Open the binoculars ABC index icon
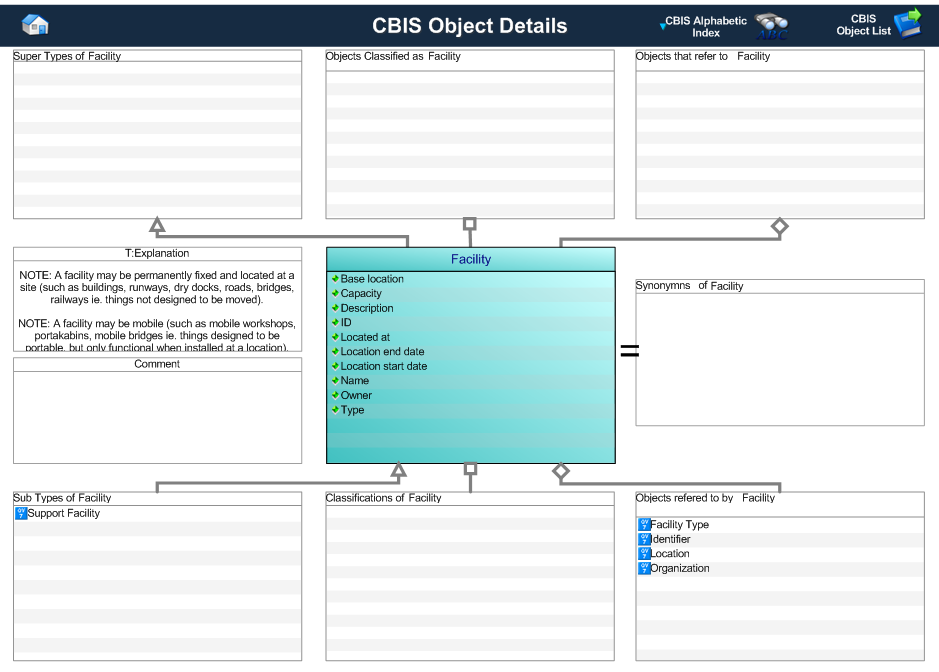Image resolution: width=939 pixels, height=672 pixels. pyautogui.click(x=771, y=26)
